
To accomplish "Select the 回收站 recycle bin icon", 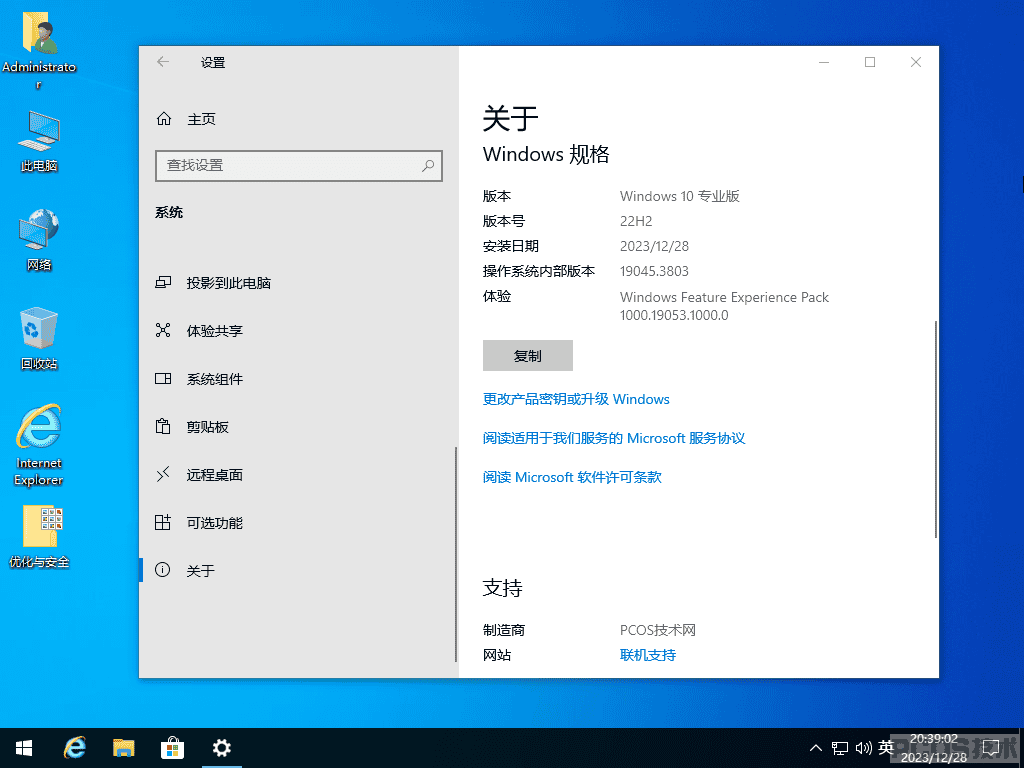I will tap(39, 338).
